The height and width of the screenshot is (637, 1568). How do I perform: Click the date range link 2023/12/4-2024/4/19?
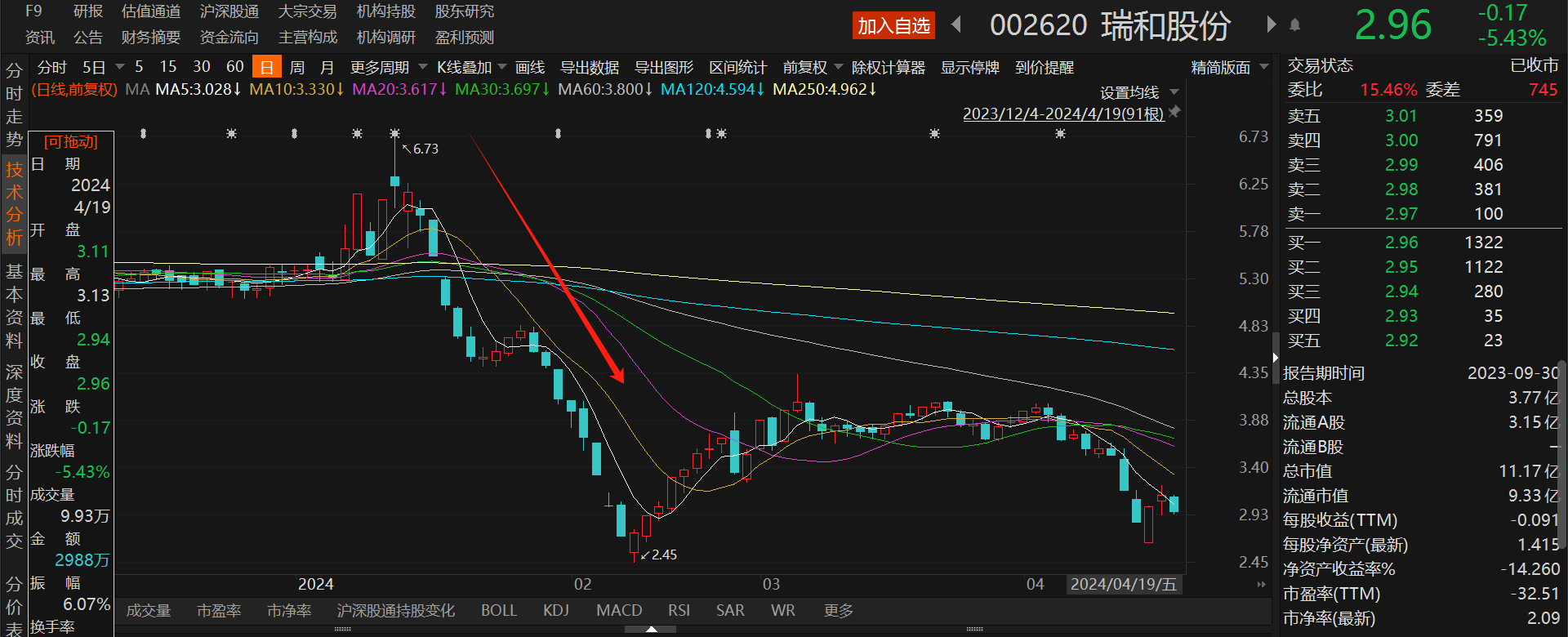[1062, 114]
